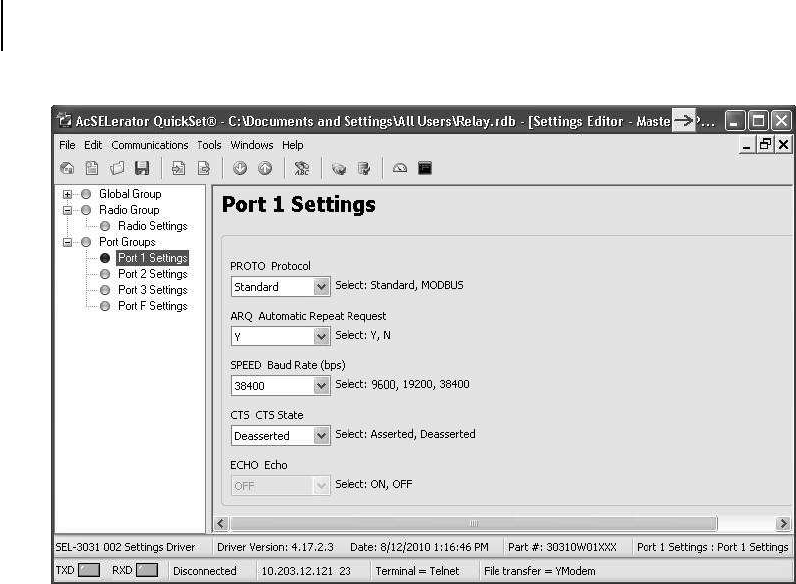Click the Port F Settings bullet icon
This screenshot has width=796, height=584.
(105, 306)
